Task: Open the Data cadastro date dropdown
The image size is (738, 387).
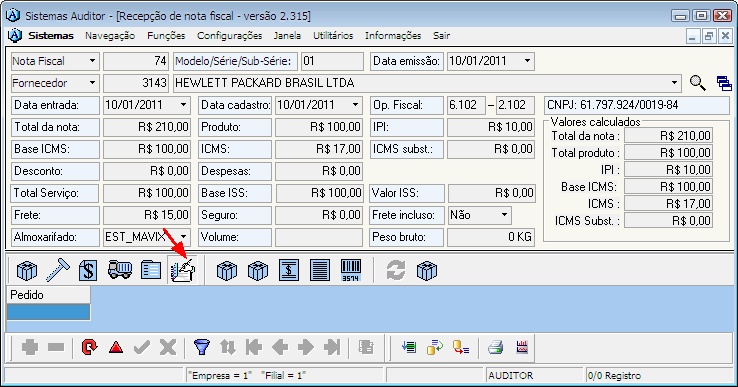Action: (356, 105)
